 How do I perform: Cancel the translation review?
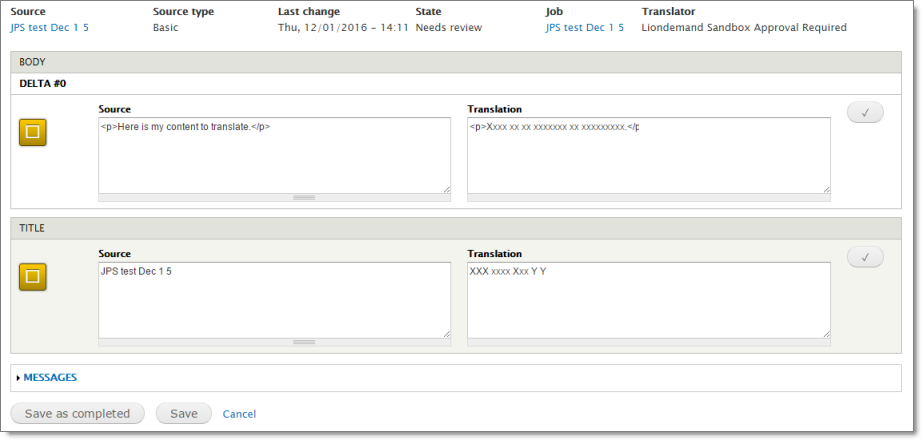coord(239,414)
